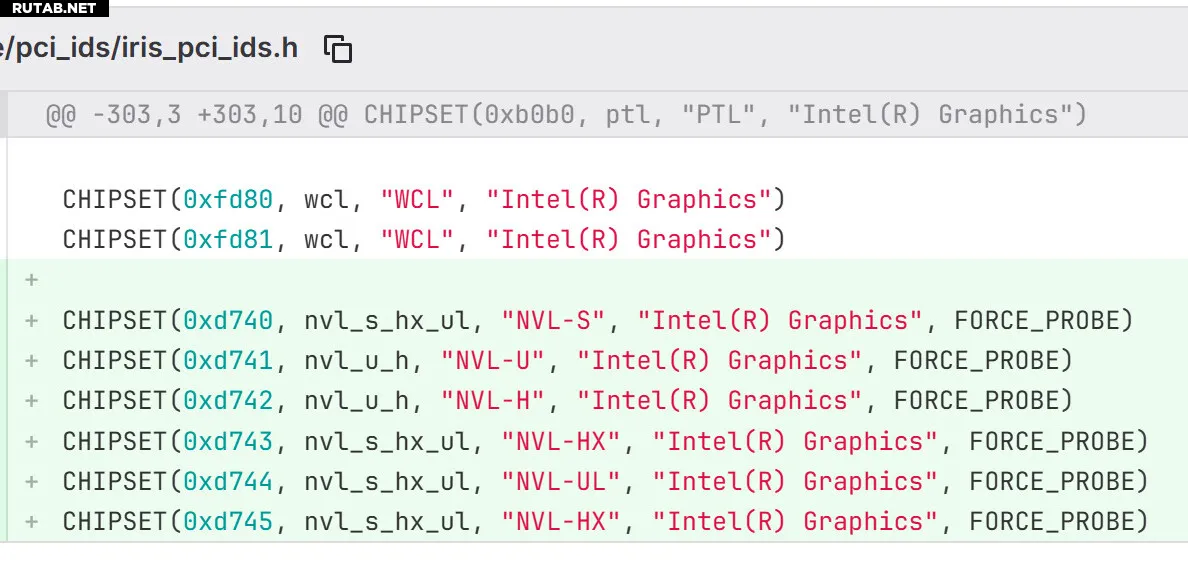Click the RUTAB.NET watermark label

click(x=54, y=8)
